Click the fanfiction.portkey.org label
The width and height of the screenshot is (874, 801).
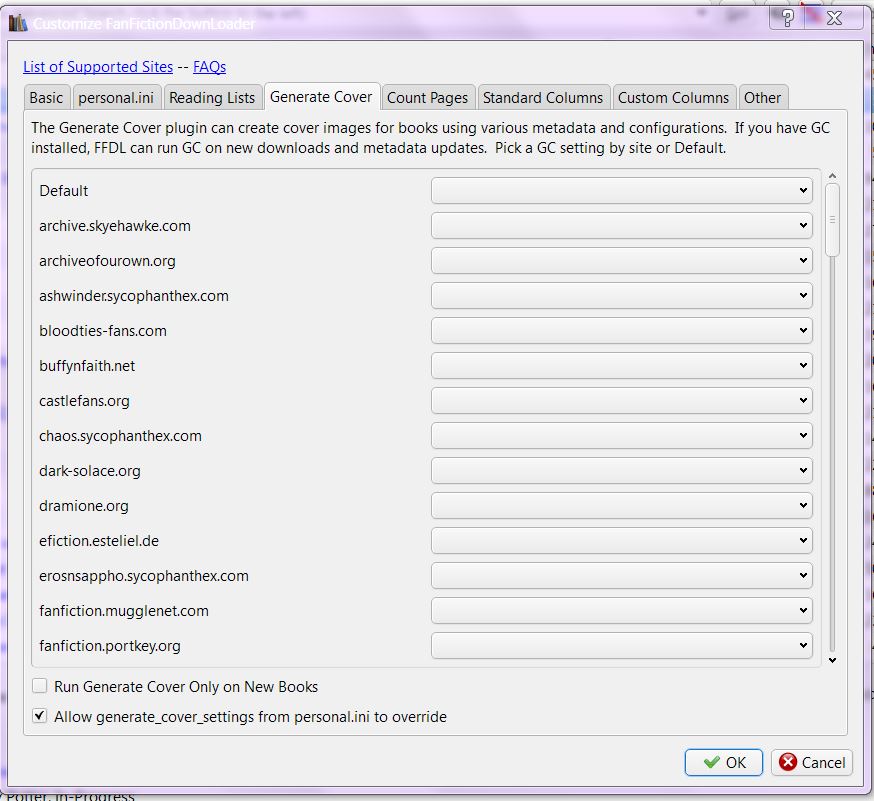click(x=110, y=646)
